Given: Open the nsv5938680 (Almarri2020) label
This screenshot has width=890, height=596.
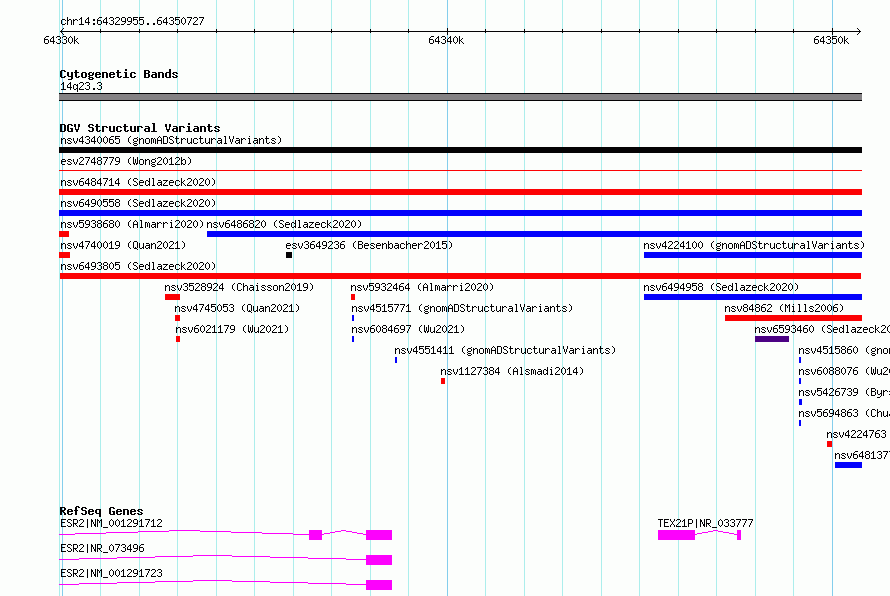Looking at the screenshot, I should tap(132, 224).
